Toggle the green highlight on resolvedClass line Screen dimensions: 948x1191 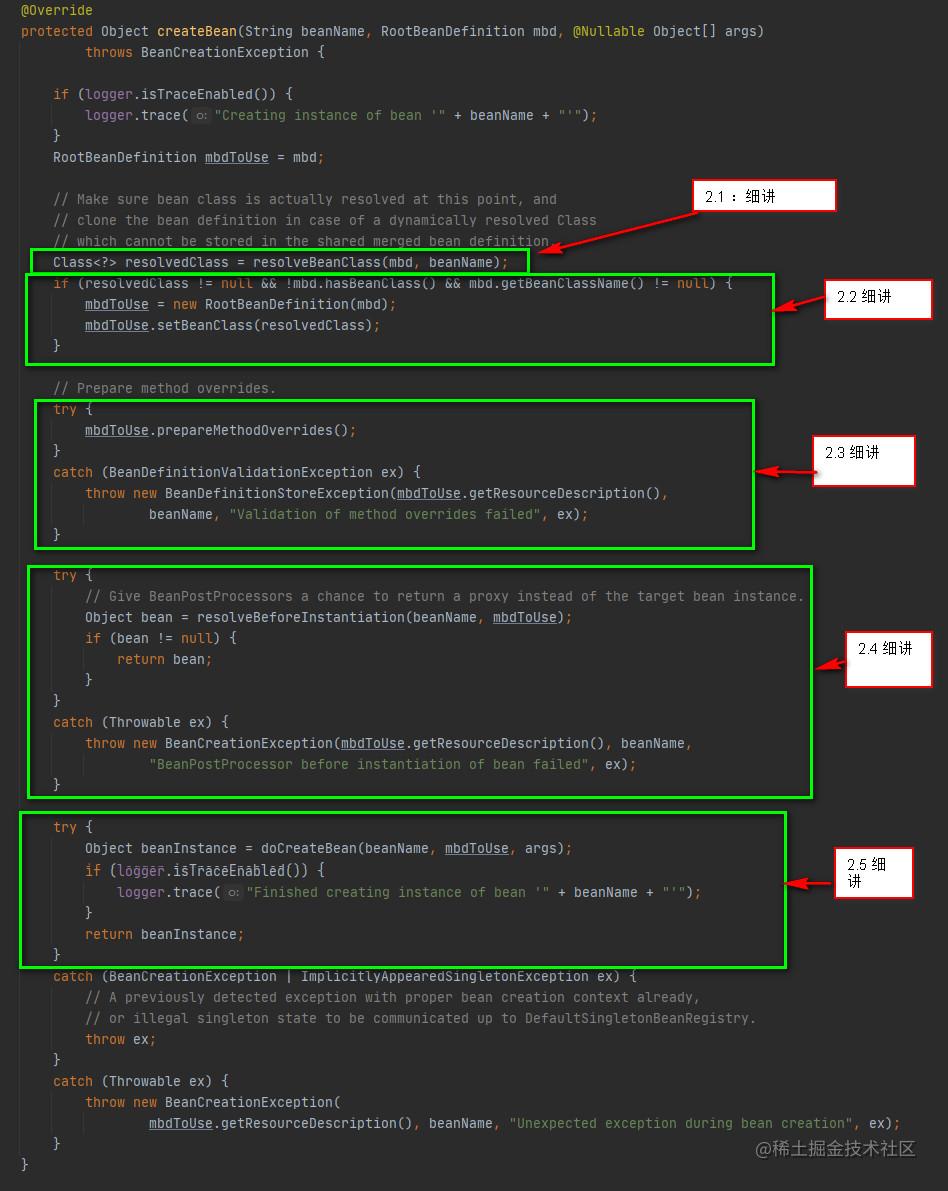280,261
